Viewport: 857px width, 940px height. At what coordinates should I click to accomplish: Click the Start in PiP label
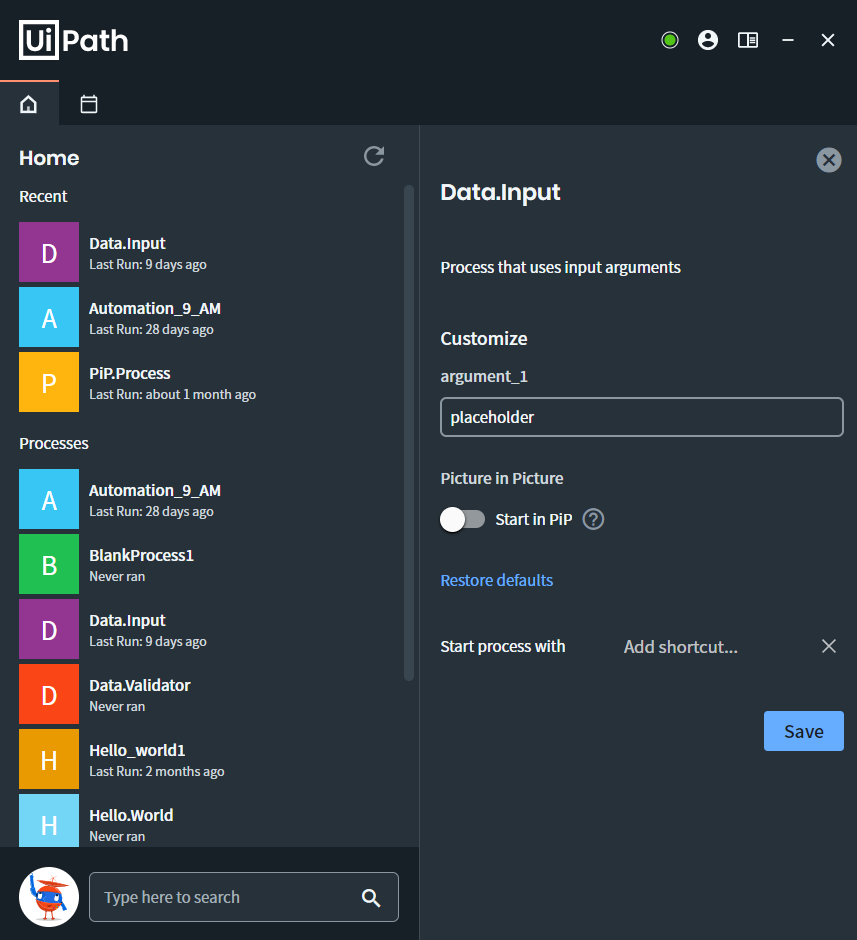point(534,519)
